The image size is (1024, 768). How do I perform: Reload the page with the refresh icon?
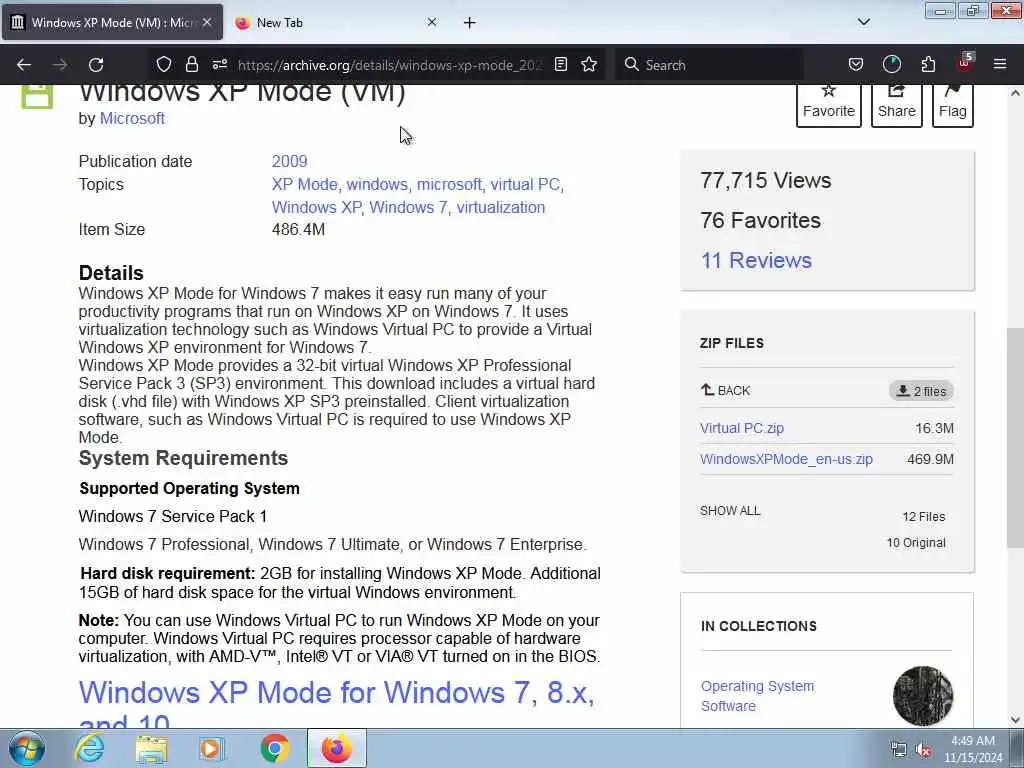point(96,65)
